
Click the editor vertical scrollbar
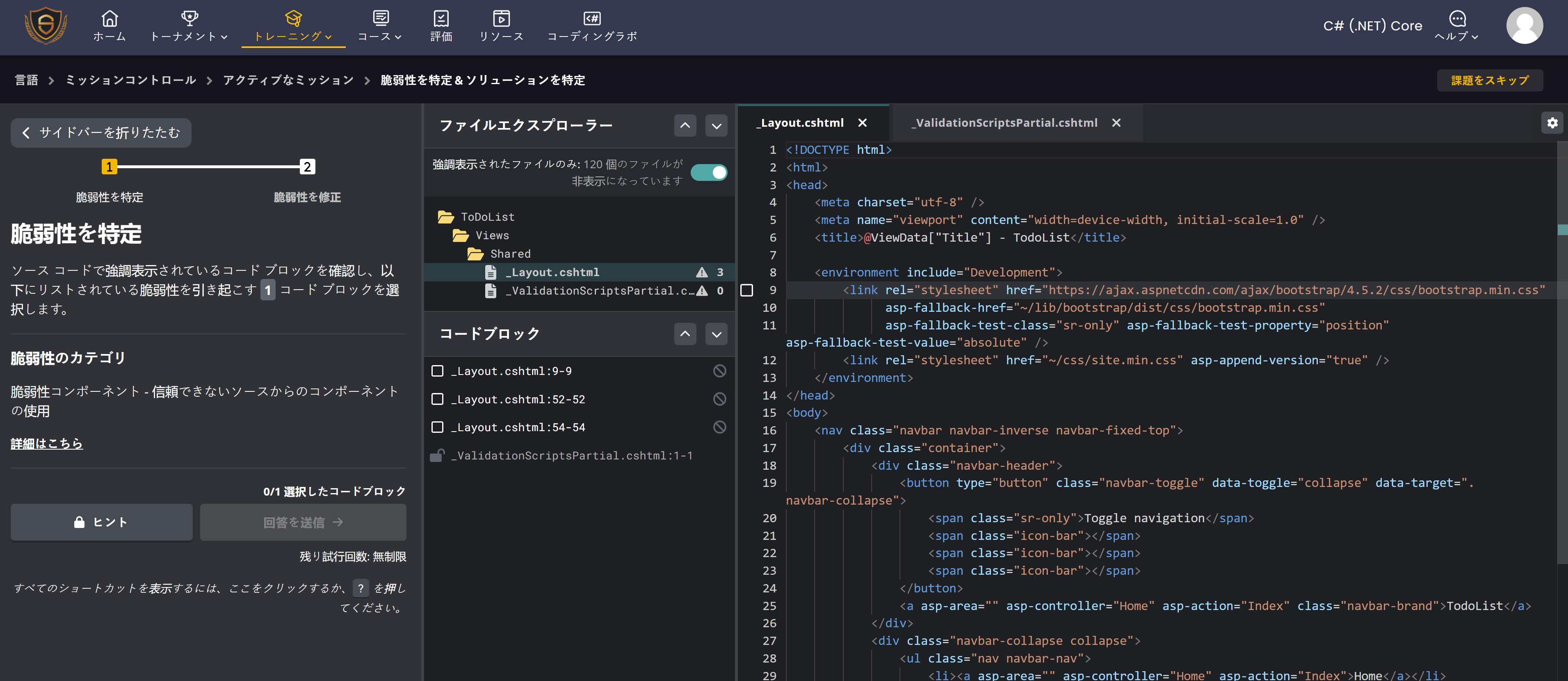tap(1563, 353)
